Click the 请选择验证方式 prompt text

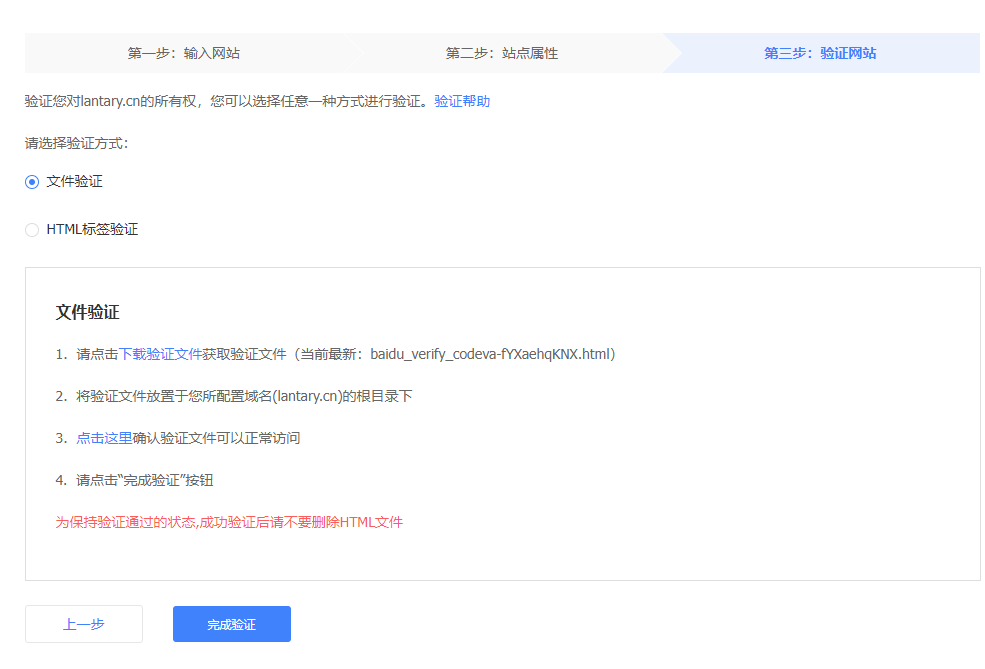pos(76,143)
